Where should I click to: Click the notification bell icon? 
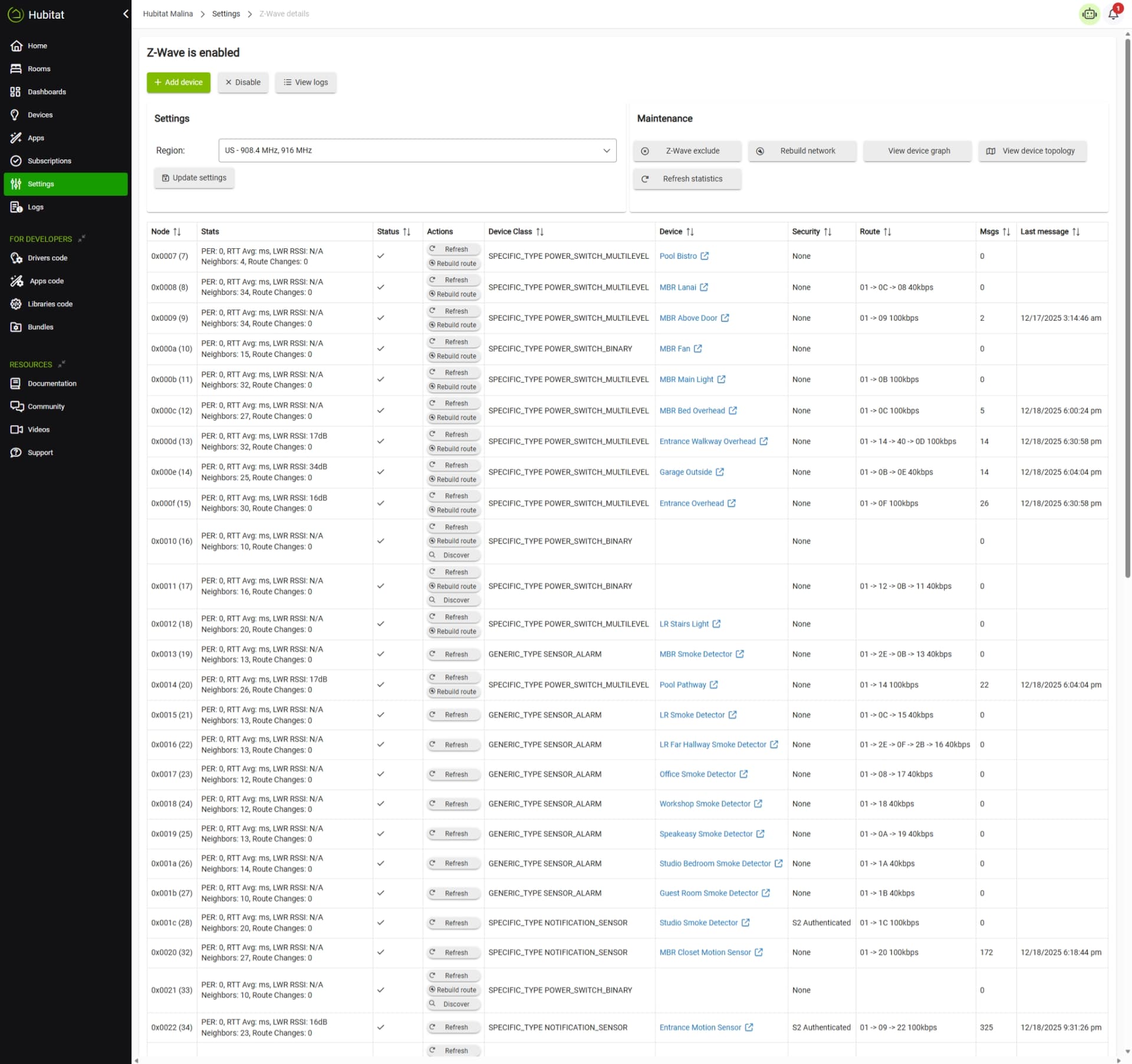(1113, 14)
